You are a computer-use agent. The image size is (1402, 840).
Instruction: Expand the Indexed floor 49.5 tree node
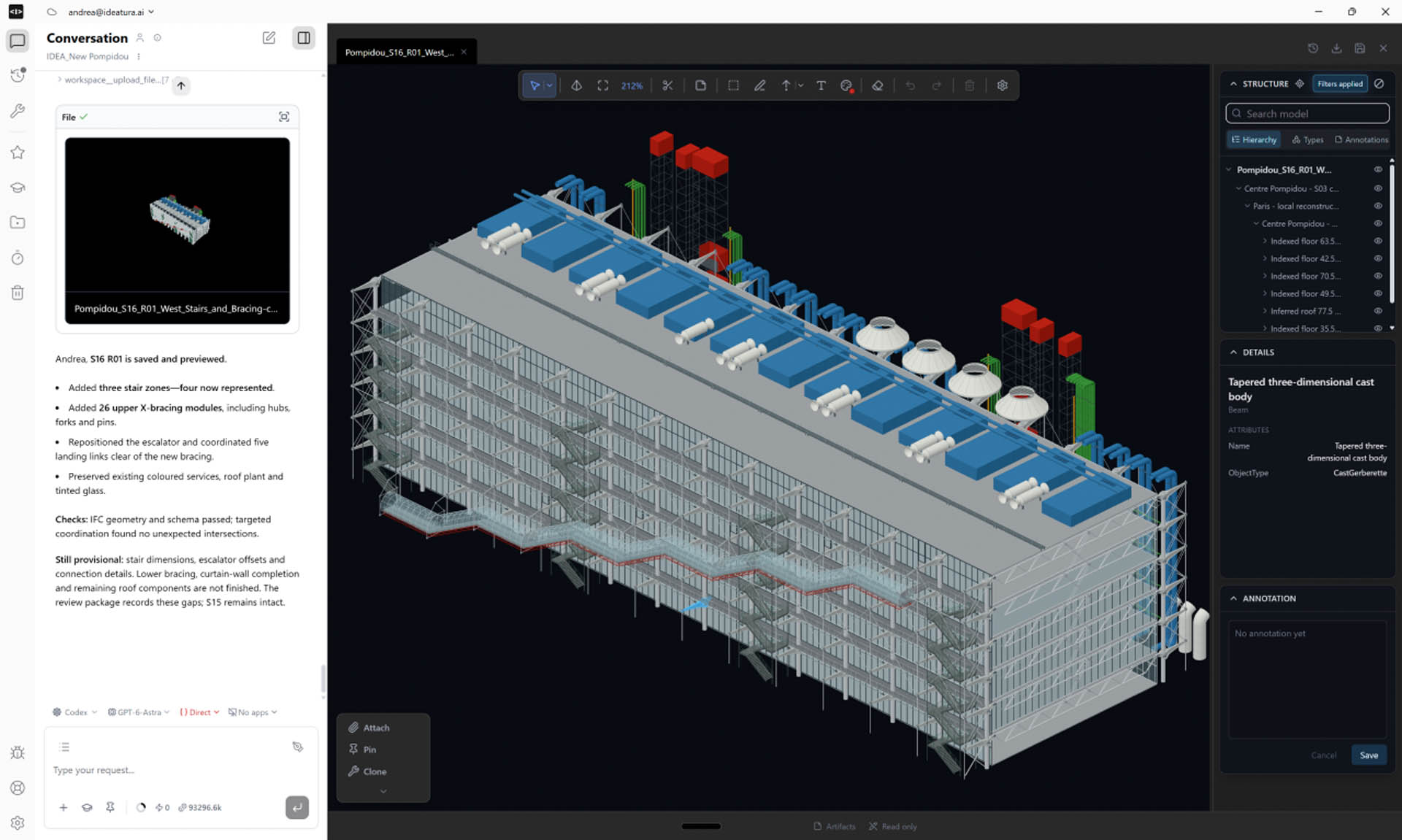pyautogui.click(x=1265, y=293)
